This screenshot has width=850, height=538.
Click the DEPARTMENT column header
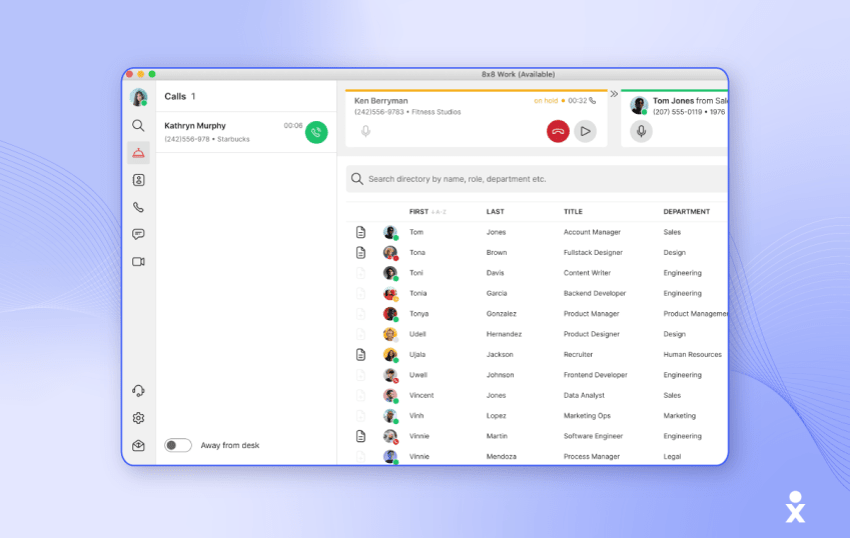tap(686, 212)
